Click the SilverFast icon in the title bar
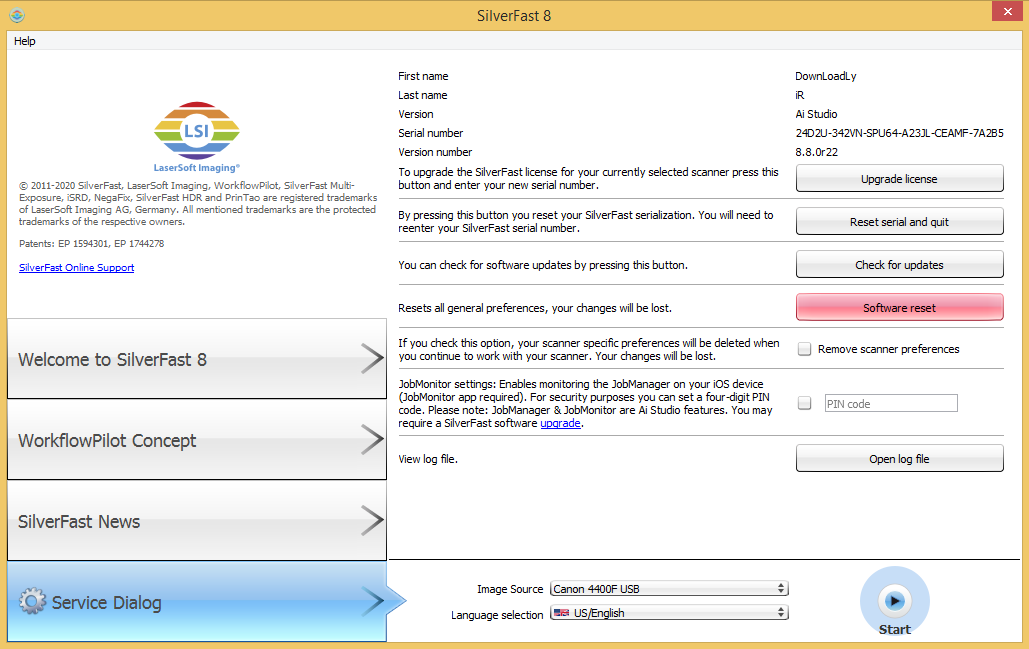Image resolution: width=1029 pixels, height=649 pixels. click(16, 15)
